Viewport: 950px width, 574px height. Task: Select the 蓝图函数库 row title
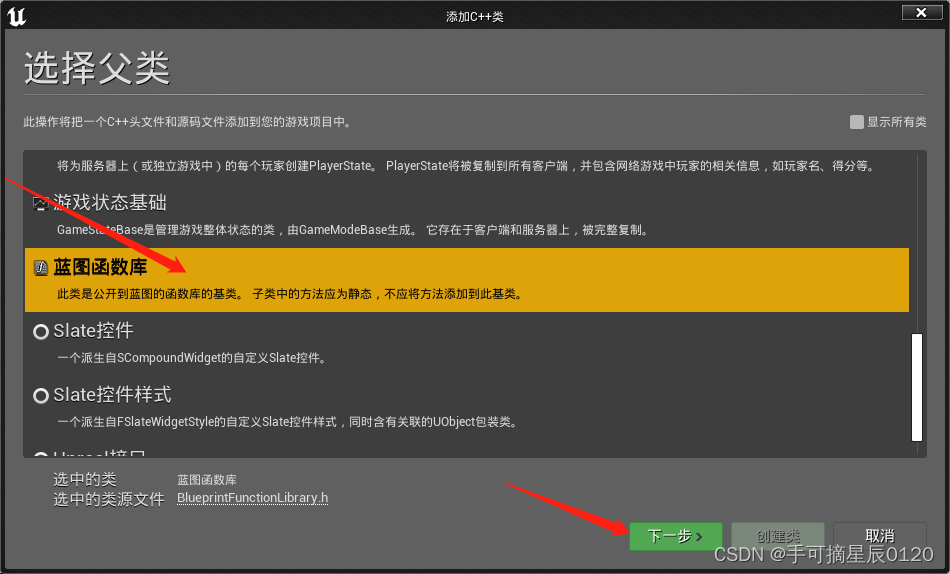(x=101, y=267)
